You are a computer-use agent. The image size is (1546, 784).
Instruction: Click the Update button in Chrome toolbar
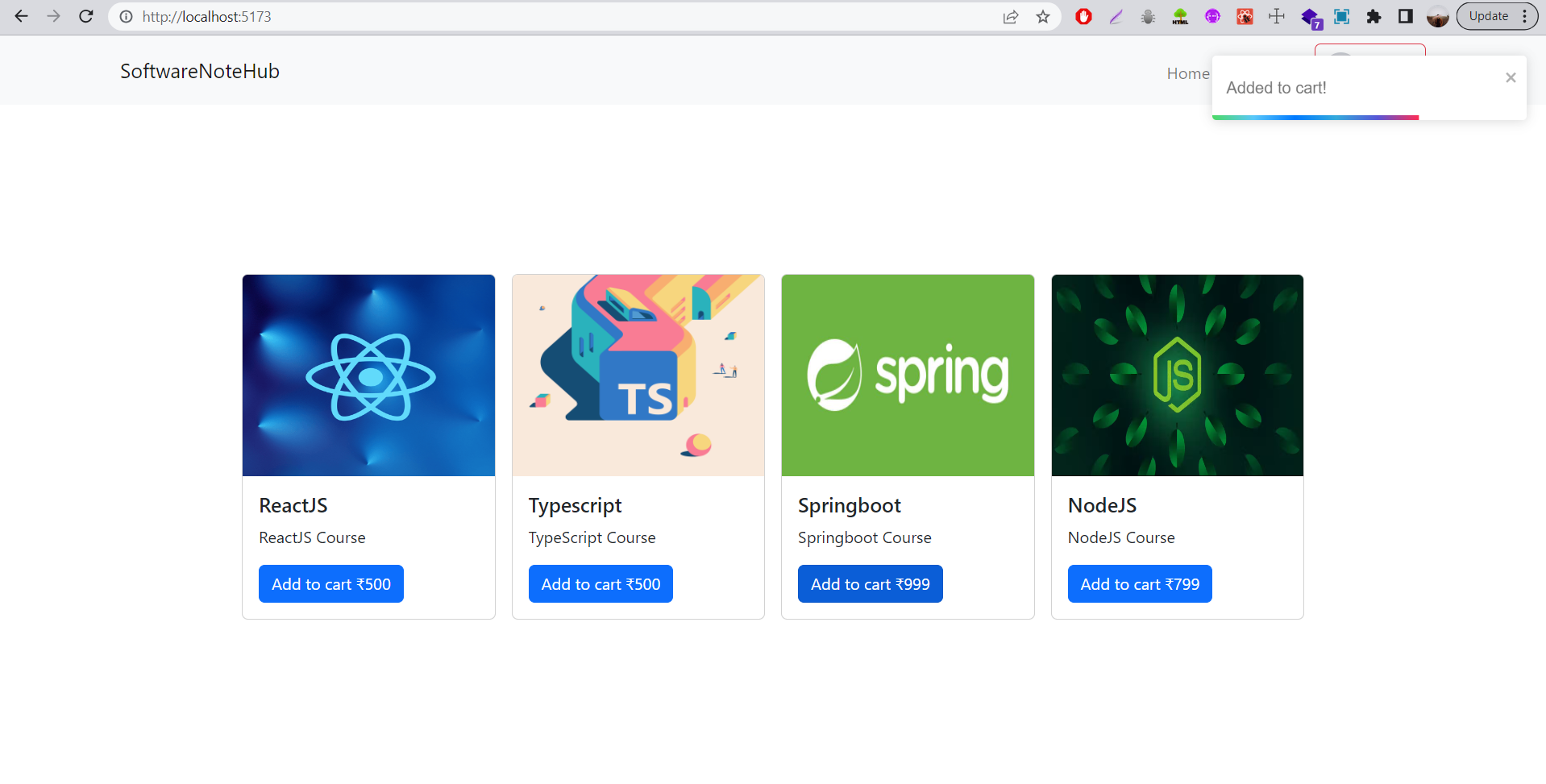tap(1488, 16)
